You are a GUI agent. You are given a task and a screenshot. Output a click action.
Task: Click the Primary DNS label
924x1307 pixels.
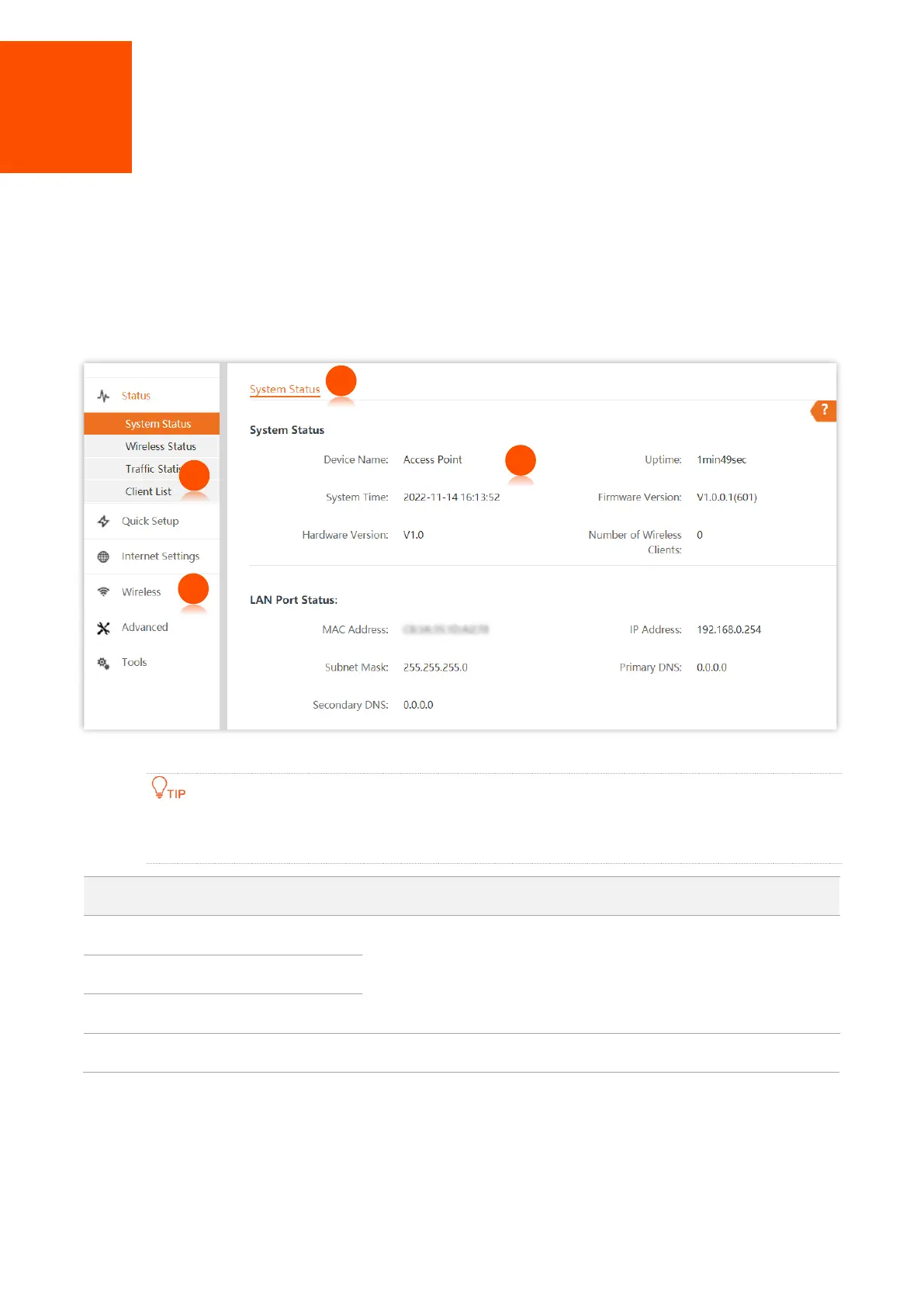coord(650,667)
